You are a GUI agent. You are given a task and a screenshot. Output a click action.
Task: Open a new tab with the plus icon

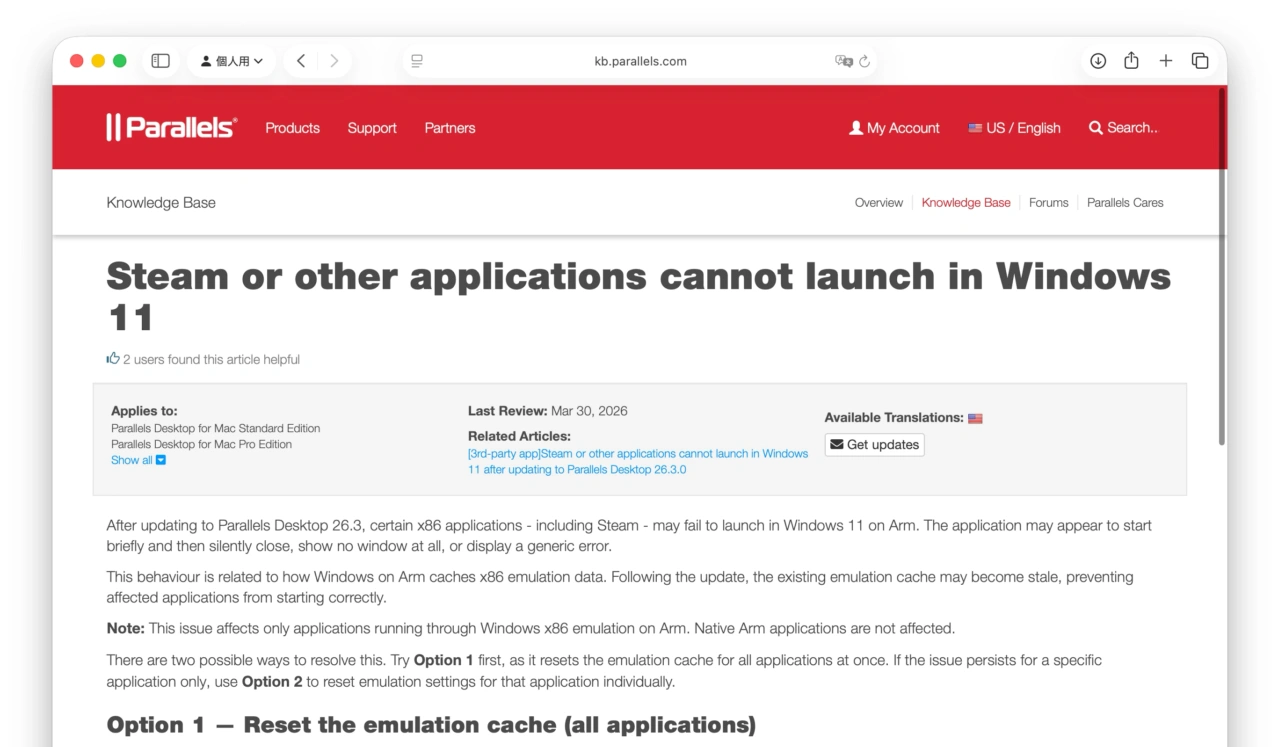tap(1165, 60)
